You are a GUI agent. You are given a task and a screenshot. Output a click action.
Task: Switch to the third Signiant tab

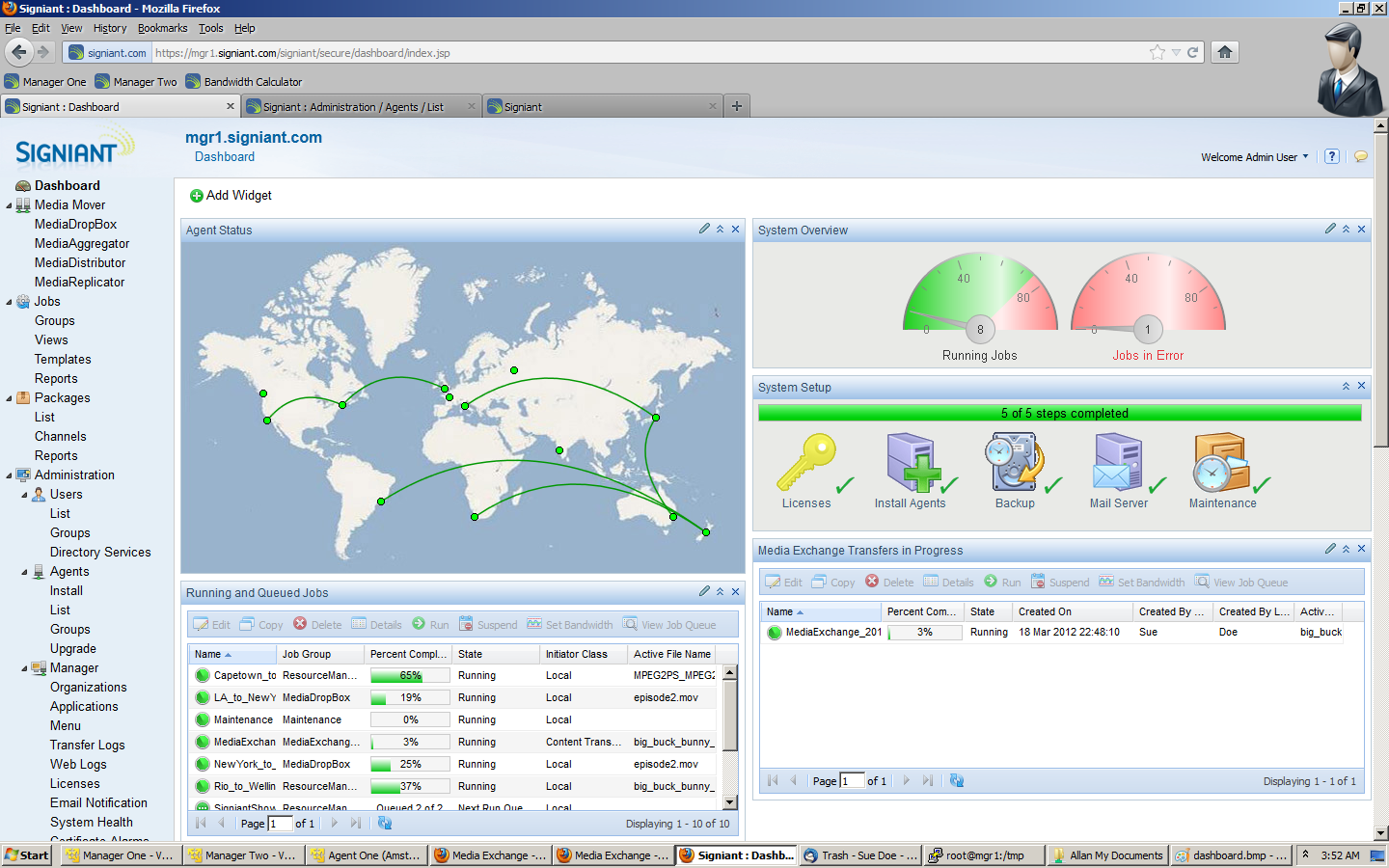tap(603, 107)
